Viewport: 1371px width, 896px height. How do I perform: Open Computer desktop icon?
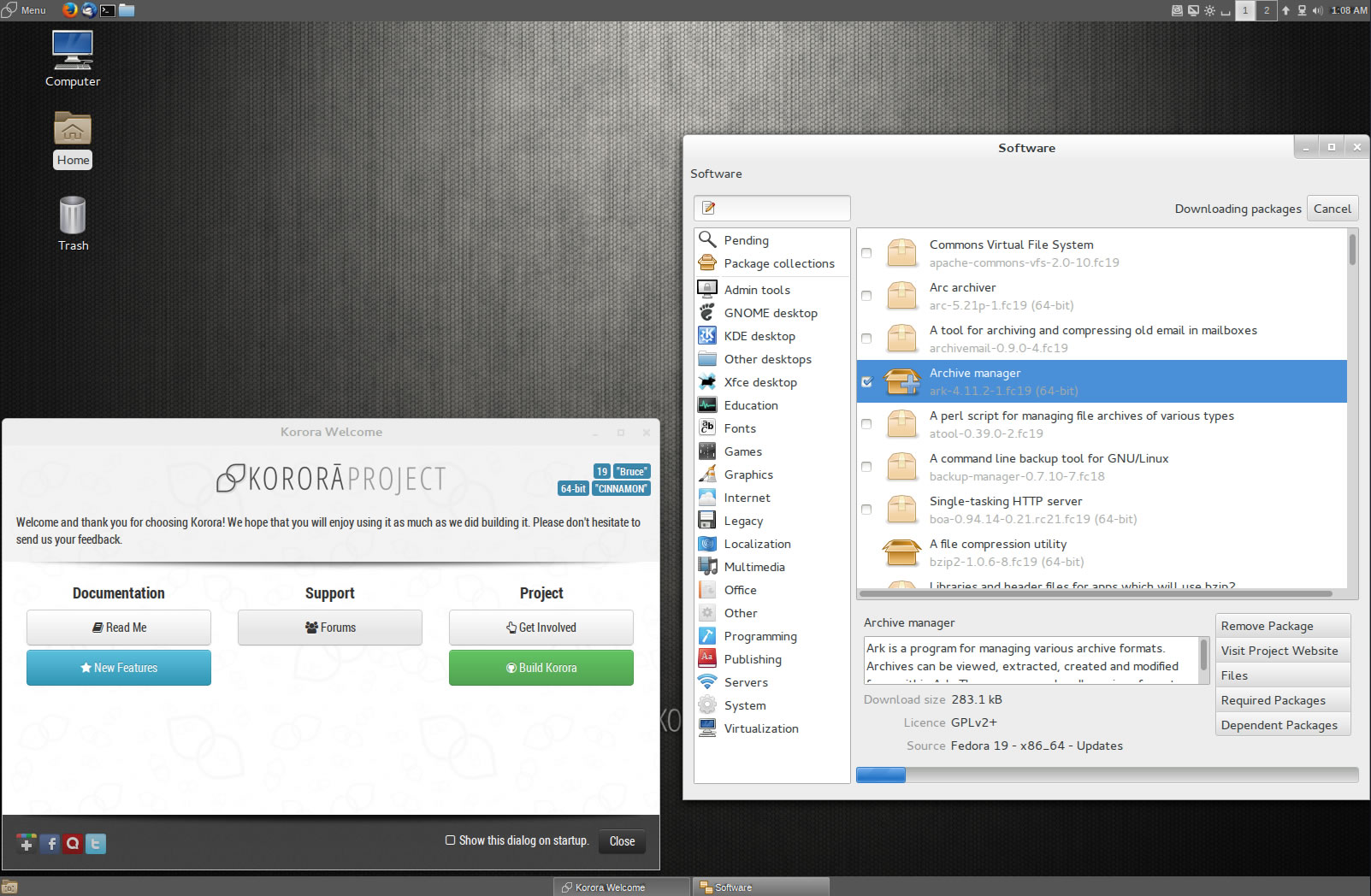73,58
